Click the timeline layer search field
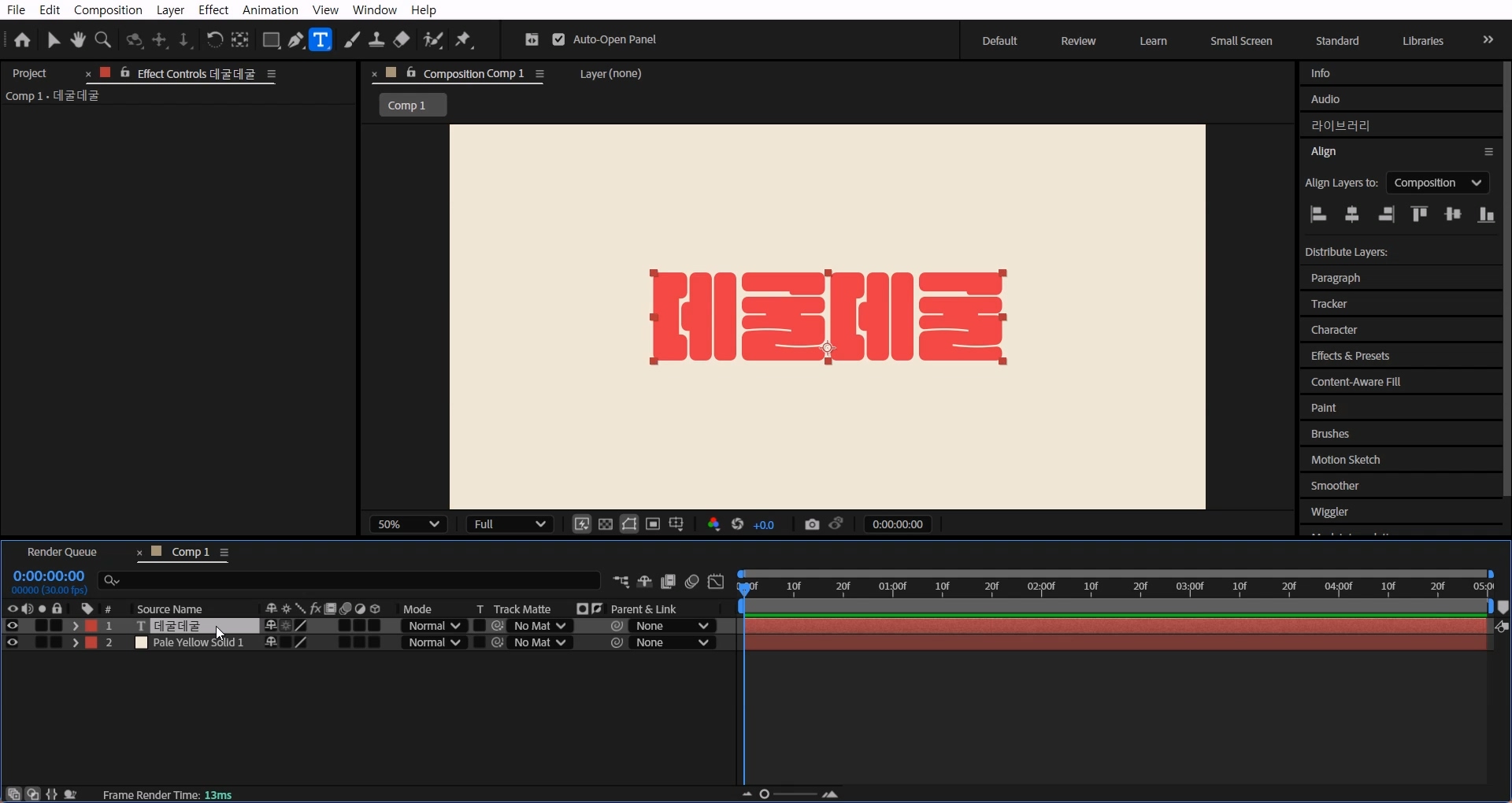1512x803 pixels. pyautogui.click(x=349, y=580)
